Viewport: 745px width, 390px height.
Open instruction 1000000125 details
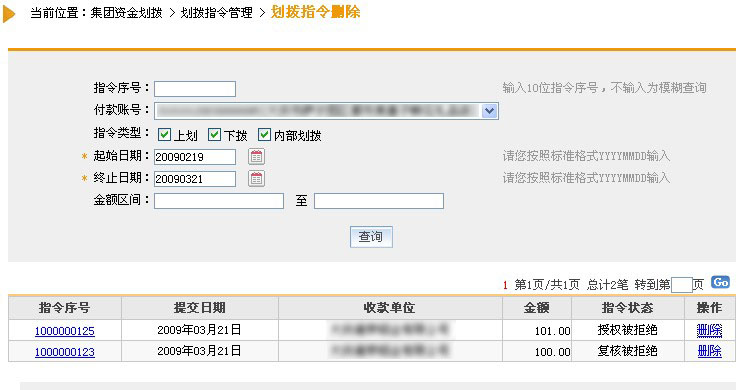pos(65,331)
